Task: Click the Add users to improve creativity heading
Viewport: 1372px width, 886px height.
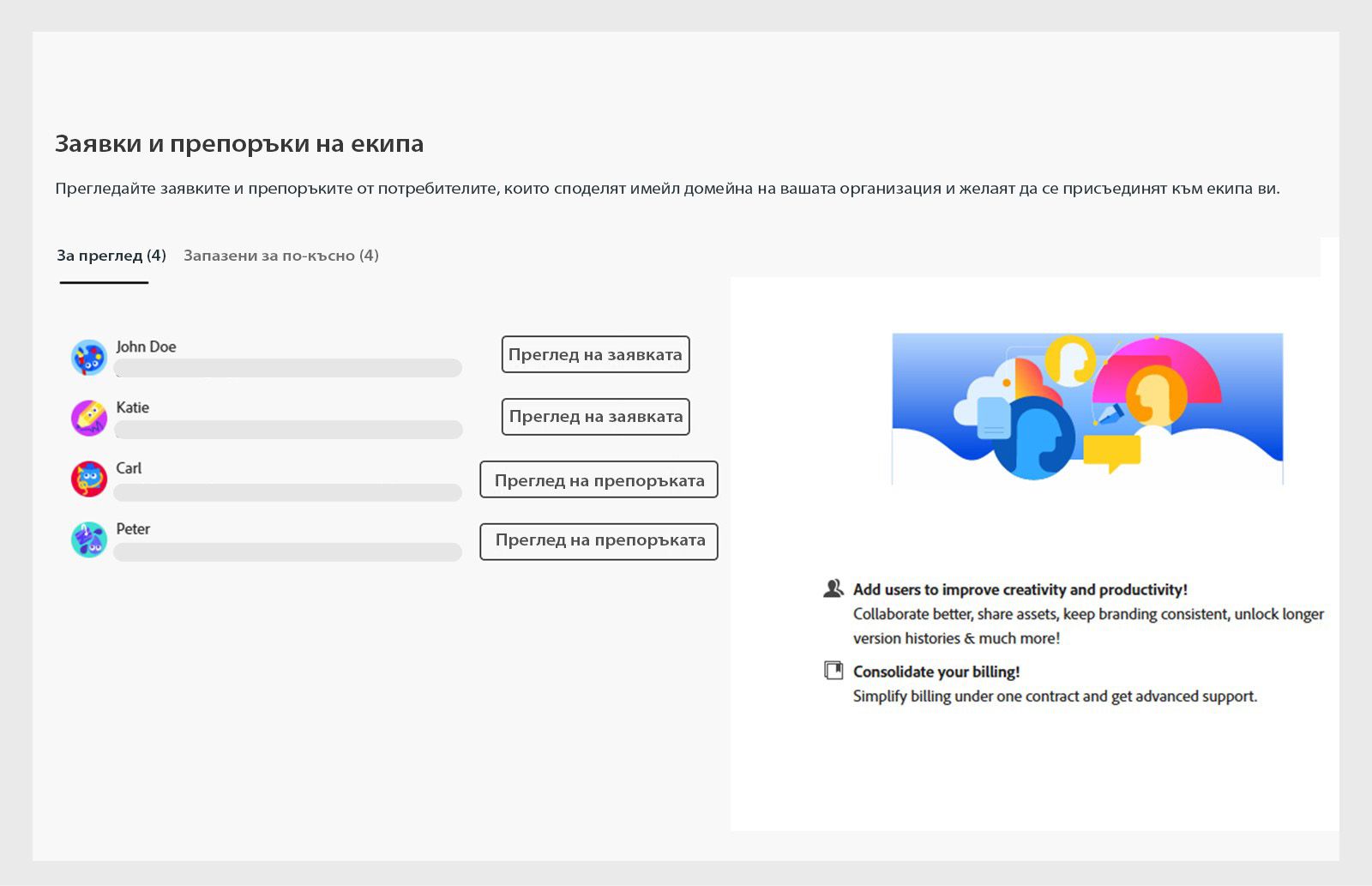Action: tap(1020, 589)
